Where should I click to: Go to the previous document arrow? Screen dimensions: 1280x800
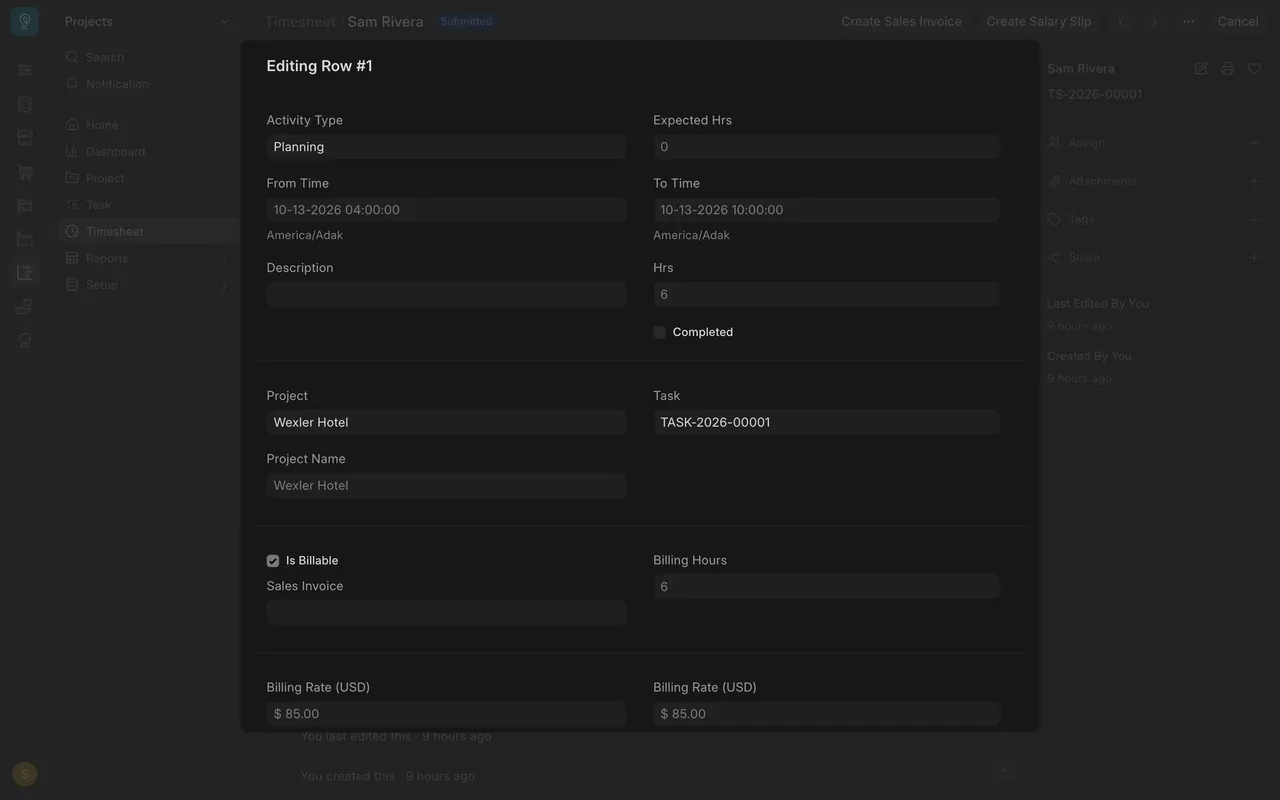(x=1121, y=21)
